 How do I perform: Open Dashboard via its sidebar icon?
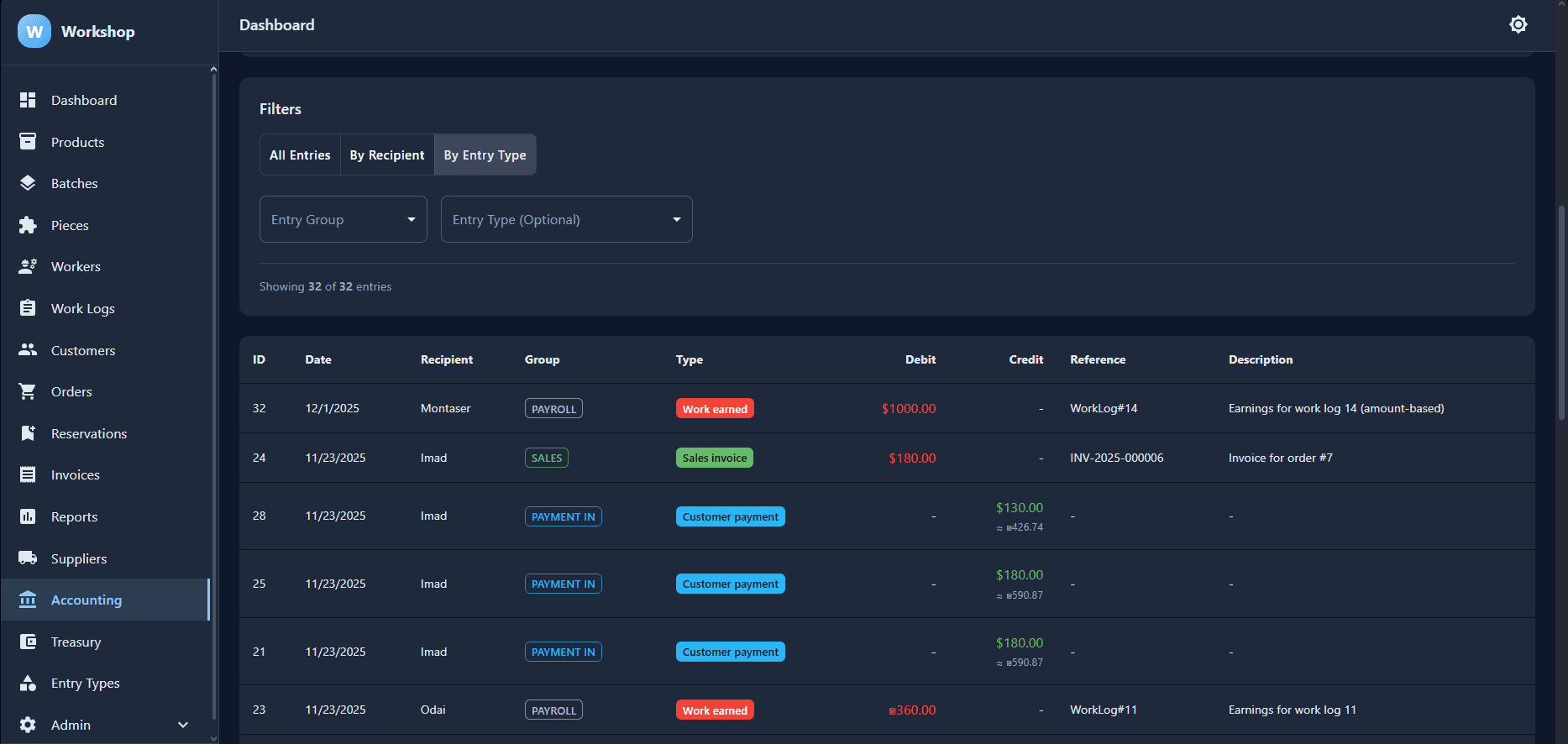[28, 100]
